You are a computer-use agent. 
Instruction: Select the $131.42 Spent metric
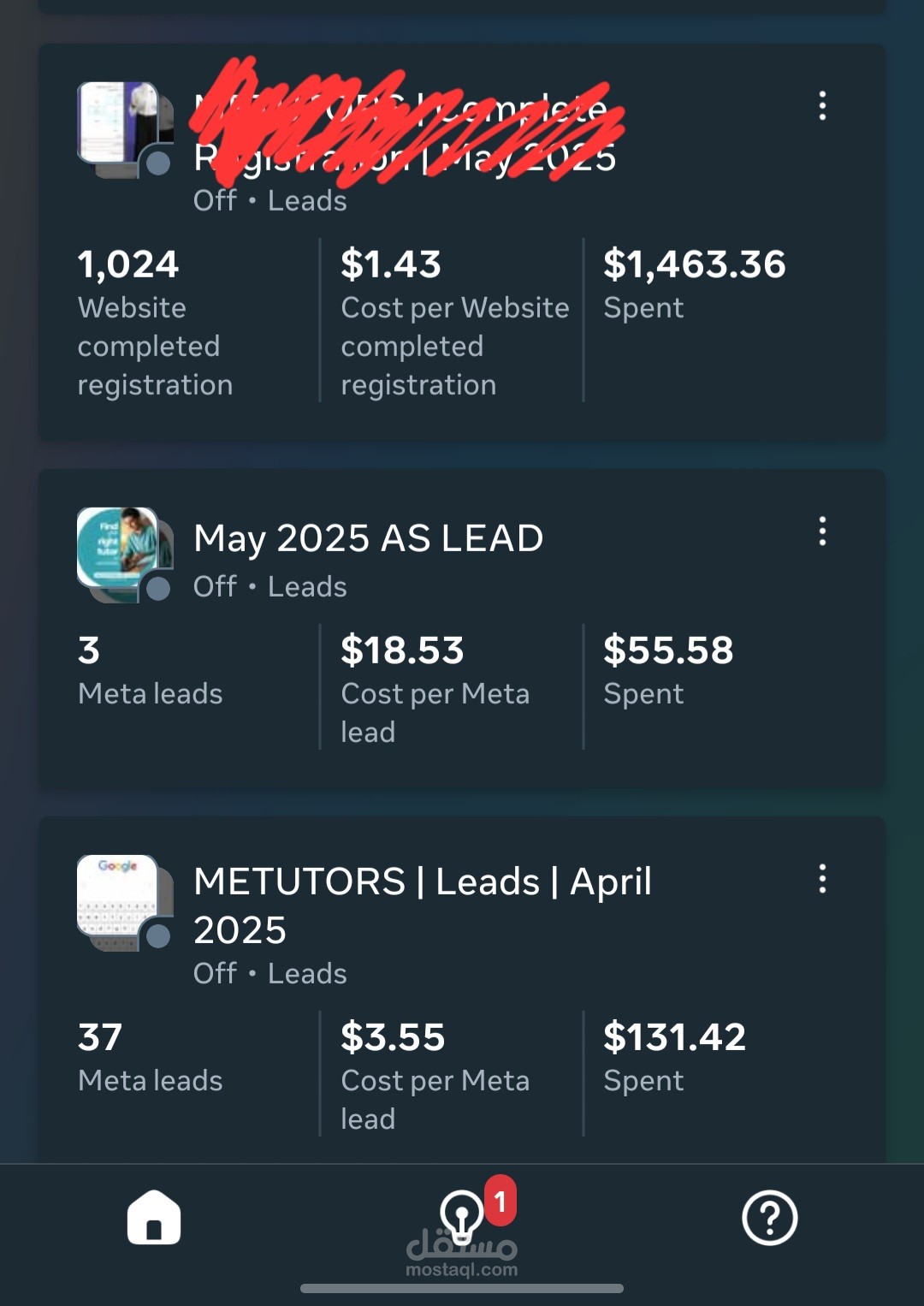tap(675, 1057)
